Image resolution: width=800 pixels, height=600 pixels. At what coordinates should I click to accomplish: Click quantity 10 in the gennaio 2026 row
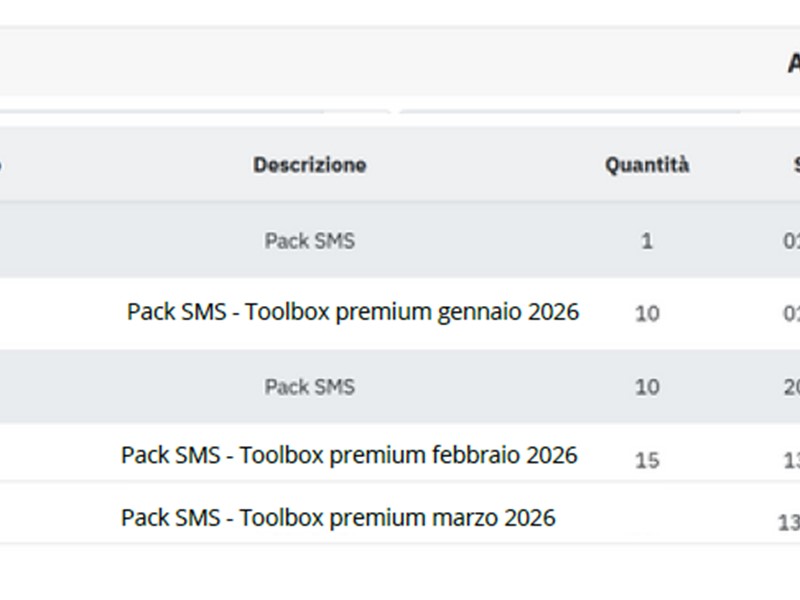(x=646, y=314)
